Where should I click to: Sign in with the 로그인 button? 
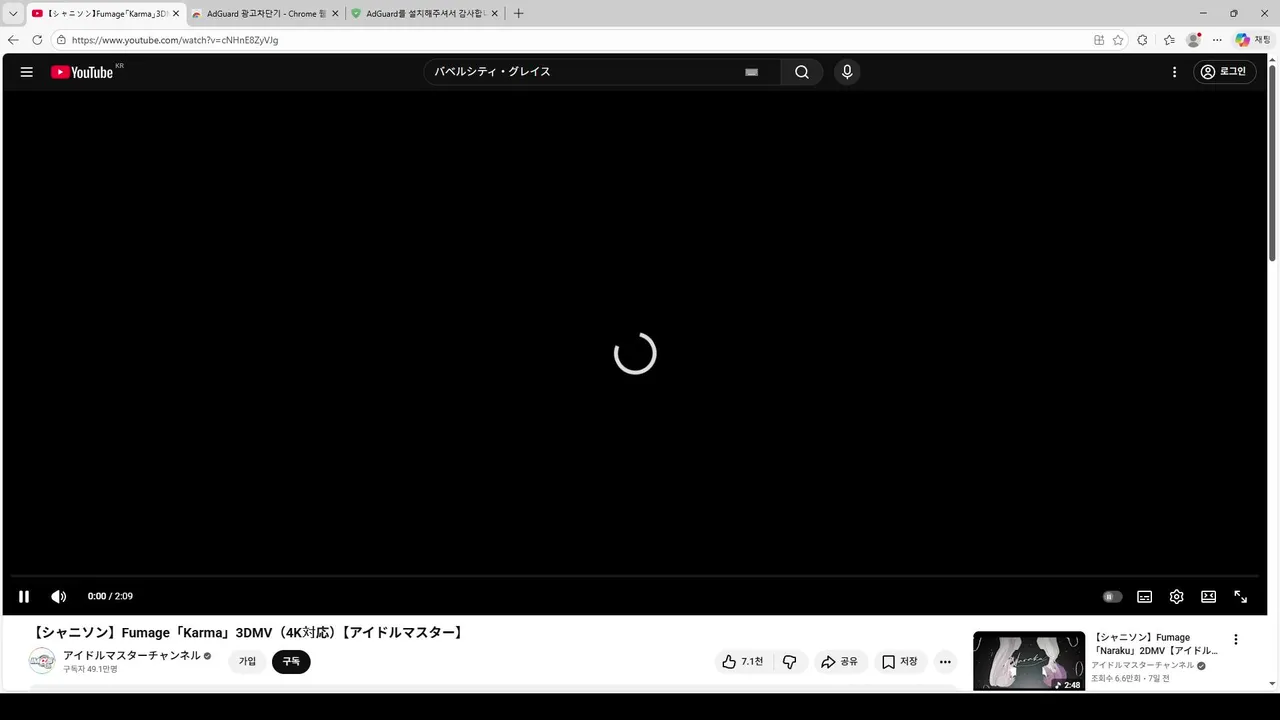1224,72
